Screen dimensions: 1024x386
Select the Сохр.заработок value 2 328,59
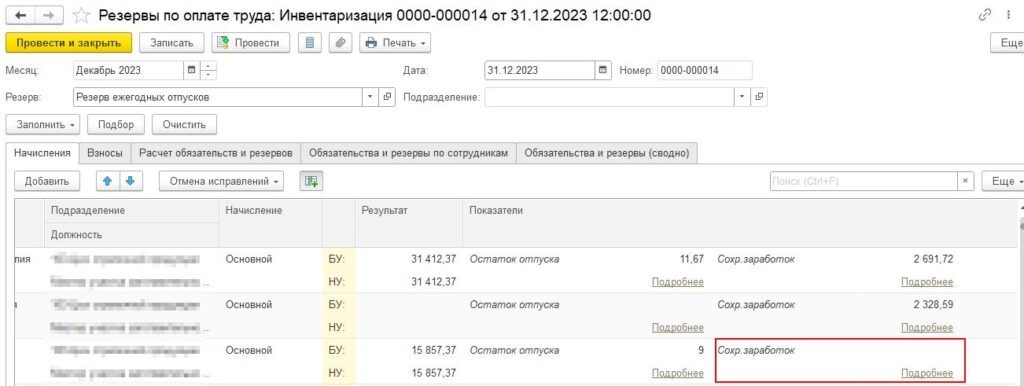(x=933, y=305)
